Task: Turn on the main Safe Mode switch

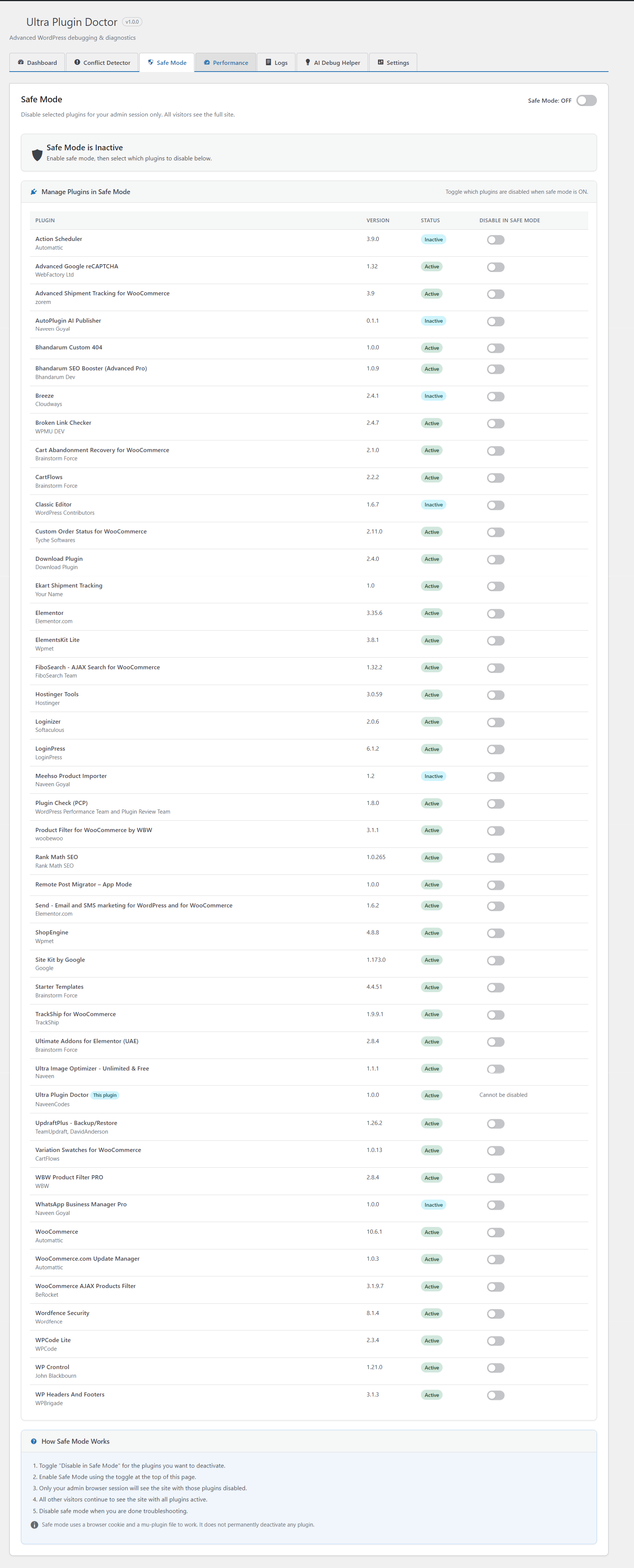Action: [586, 100]
